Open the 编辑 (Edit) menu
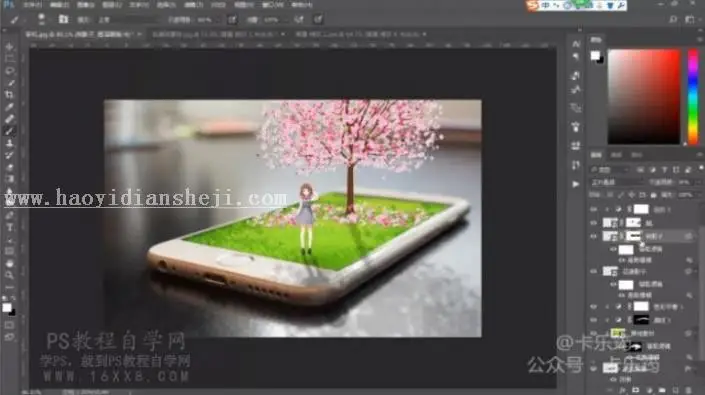Image resolution: width=705 pixels, height=395 pixels. click(x=59, y=5)
